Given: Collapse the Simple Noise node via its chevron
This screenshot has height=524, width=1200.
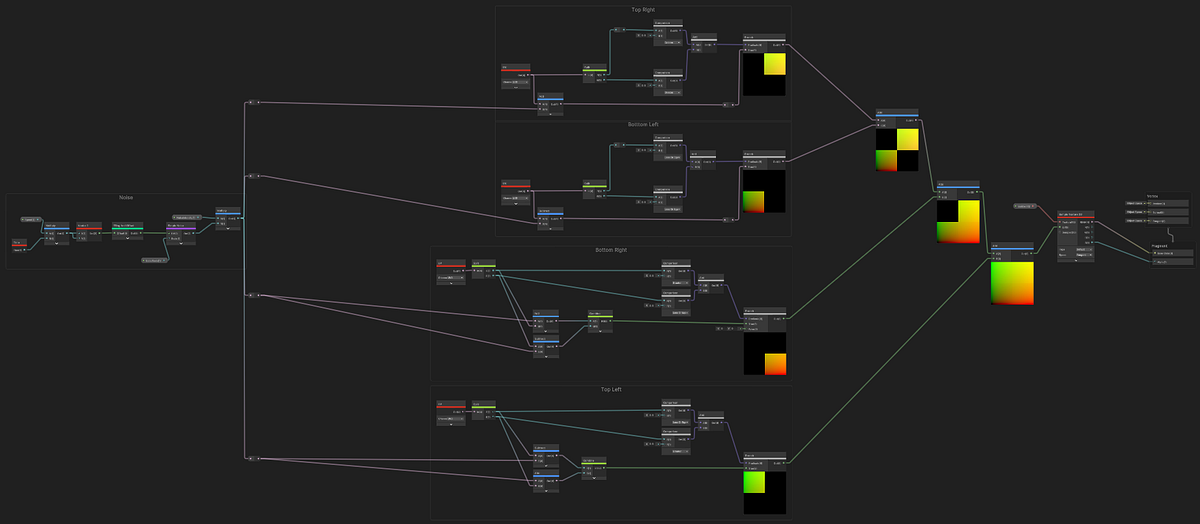Looking at the screenshot, I should click(181, 243).
